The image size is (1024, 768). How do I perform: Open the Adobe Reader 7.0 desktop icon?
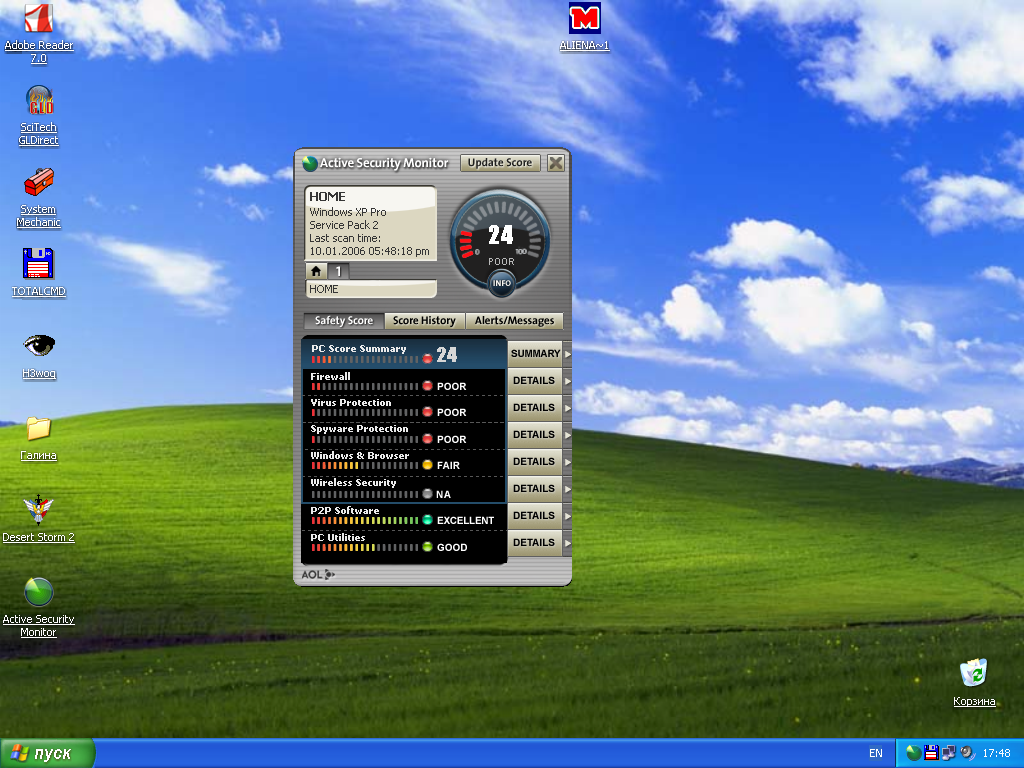click(x=39, y=18)
